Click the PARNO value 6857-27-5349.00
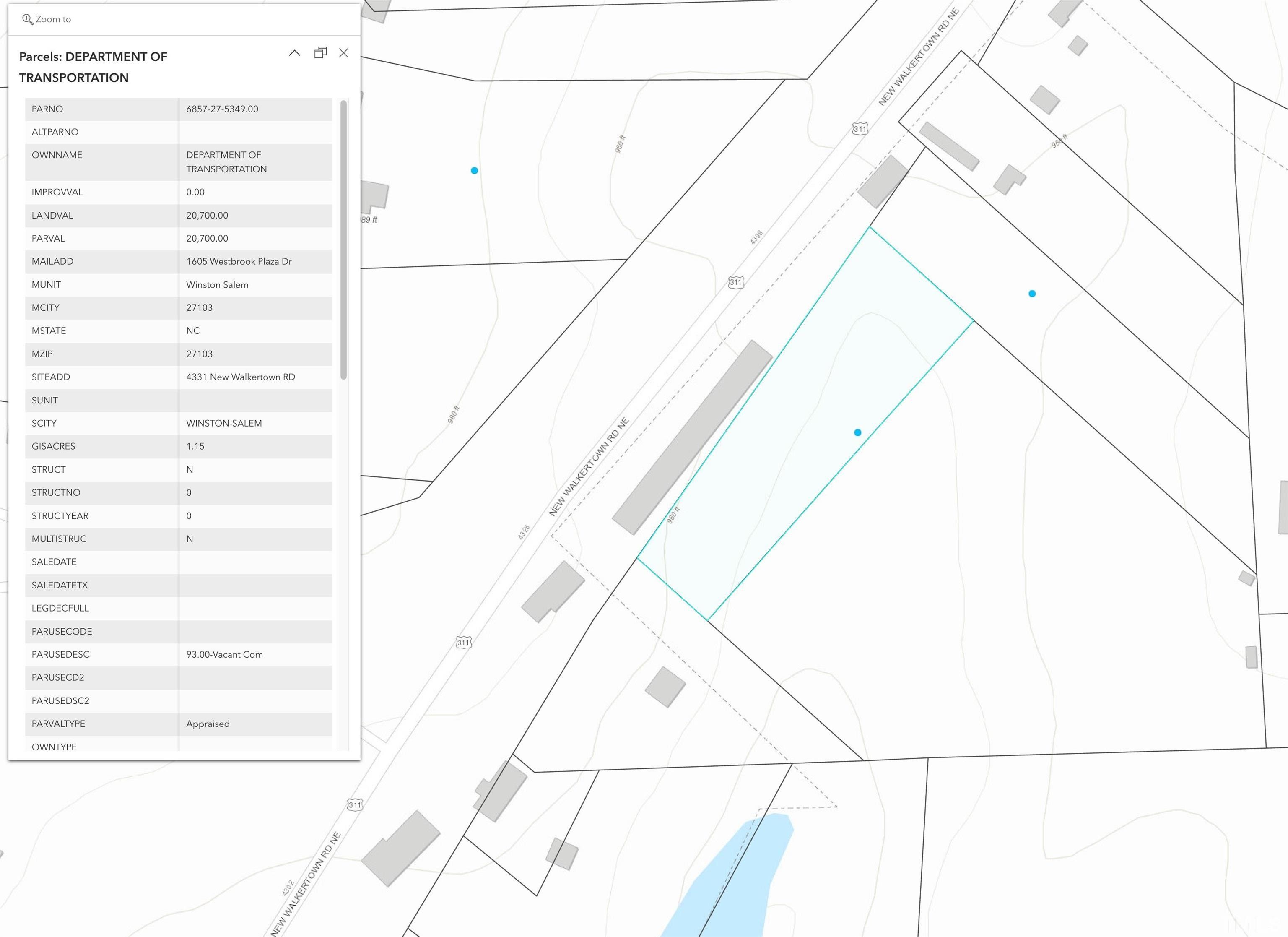This screenshot has width=1288, height=937. 222,109
